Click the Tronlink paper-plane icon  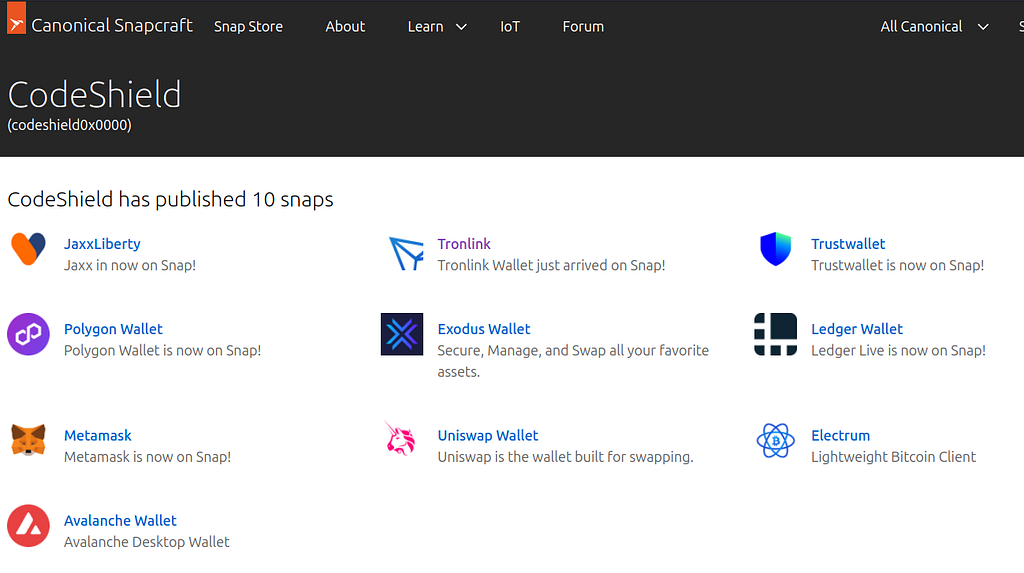tap(406, 254)
